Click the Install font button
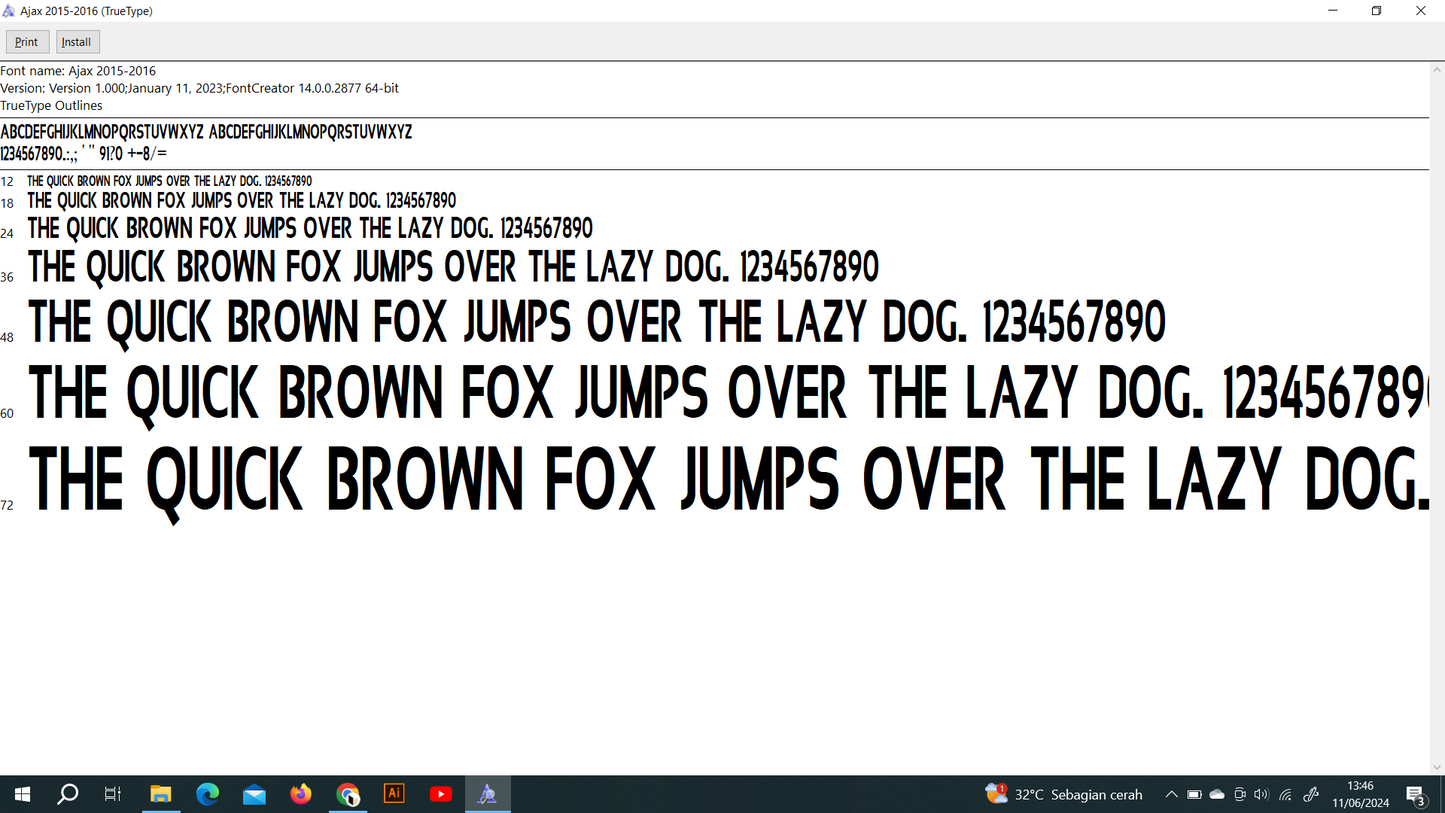Screen dimensions: 1445x813 pyautogui.click(x=77, y=42)
